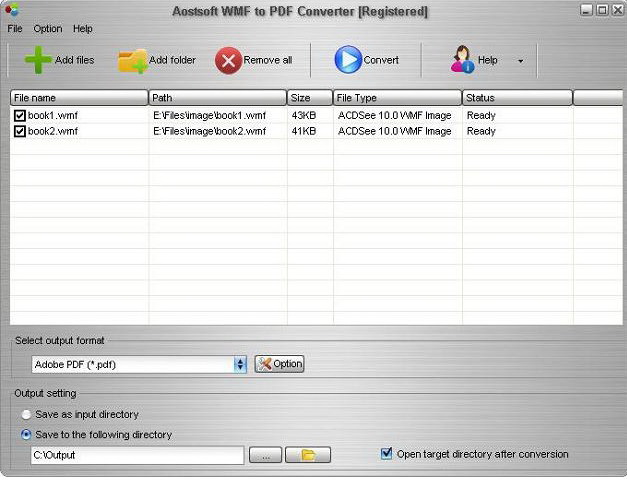Maximize the converter window
Screen dimensions: 627x480
point(602,10)
